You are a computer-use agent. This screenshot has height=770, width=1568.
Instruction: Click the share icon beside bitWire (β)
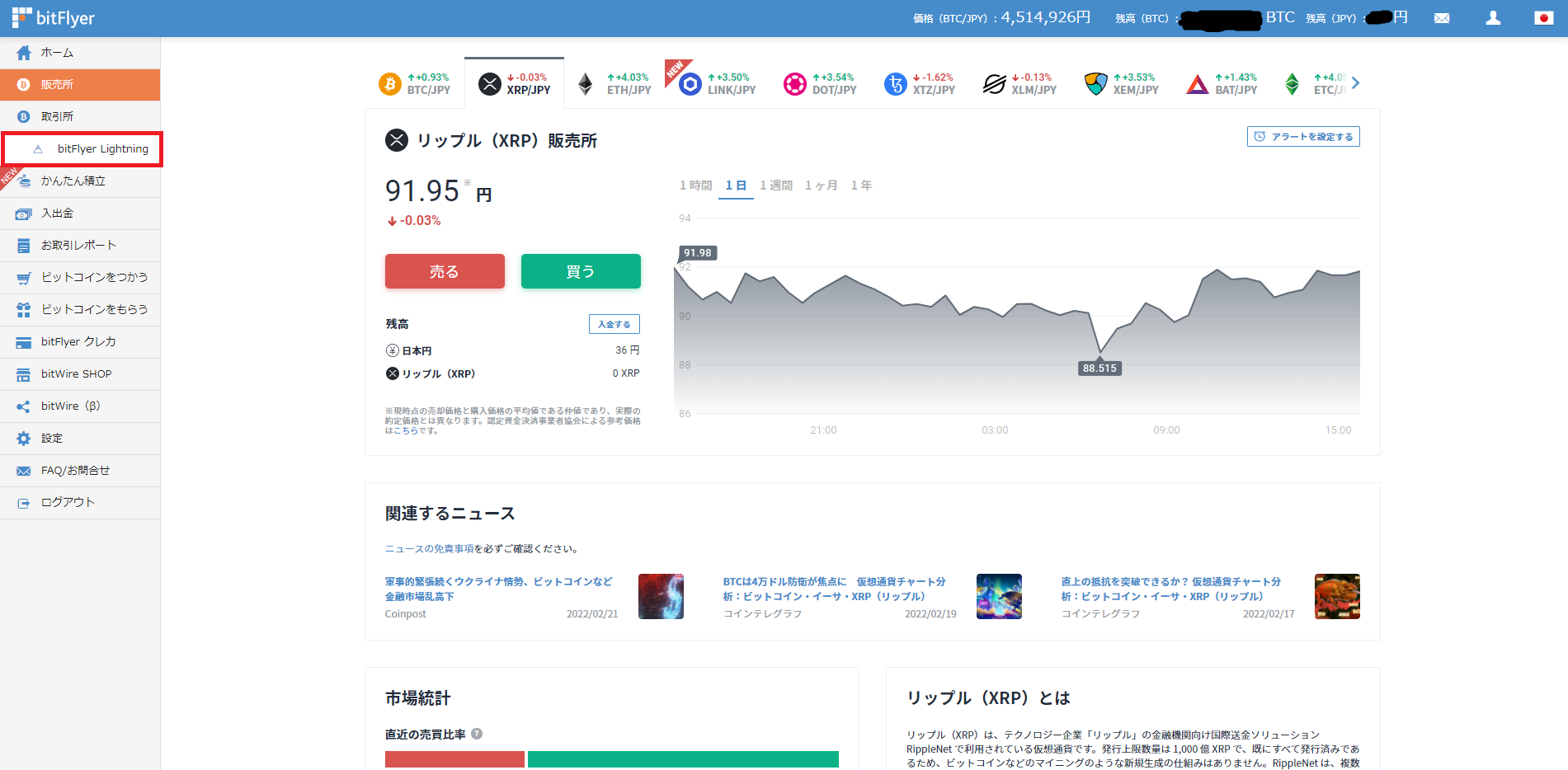[x=24, y=406]
